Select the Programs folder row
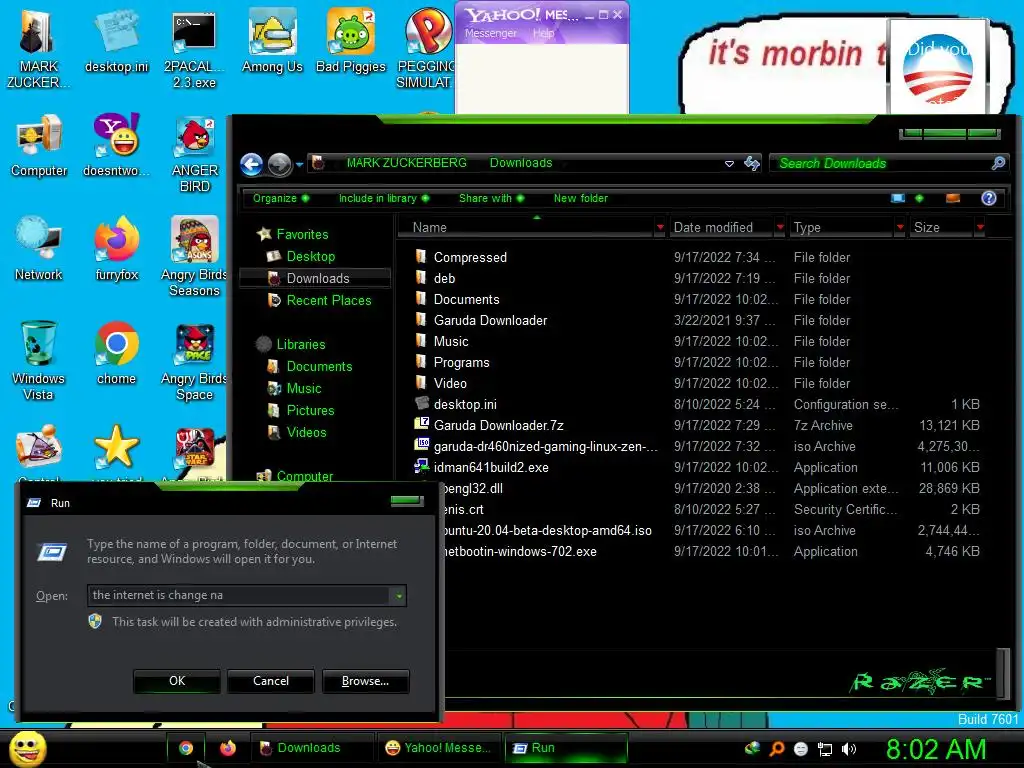Viewport: 1024px width, 768px height. (x=696, y=362)
